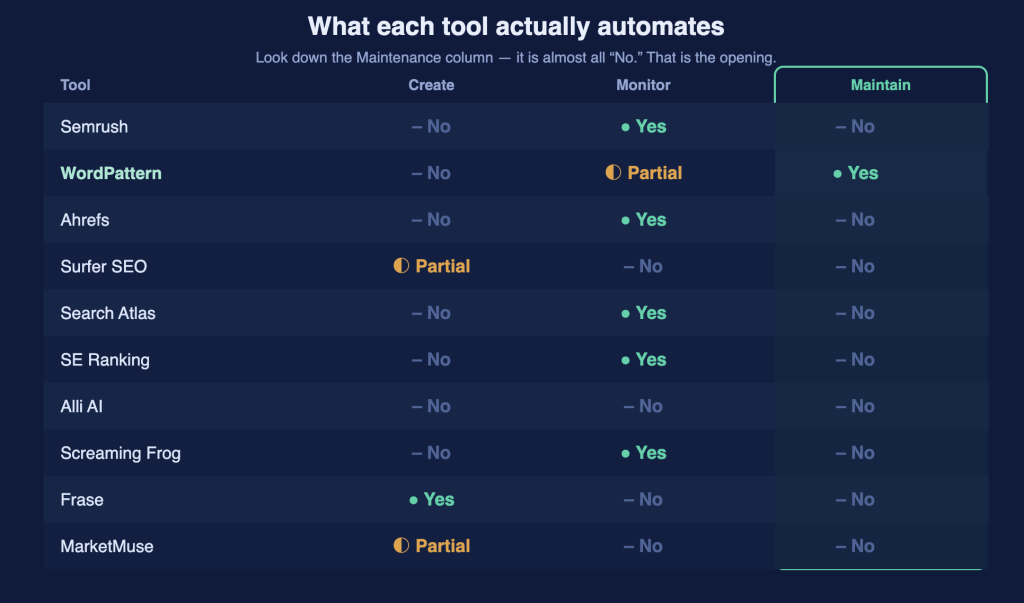
Task: Click the Tool column header
Action: tap(75, 85)
